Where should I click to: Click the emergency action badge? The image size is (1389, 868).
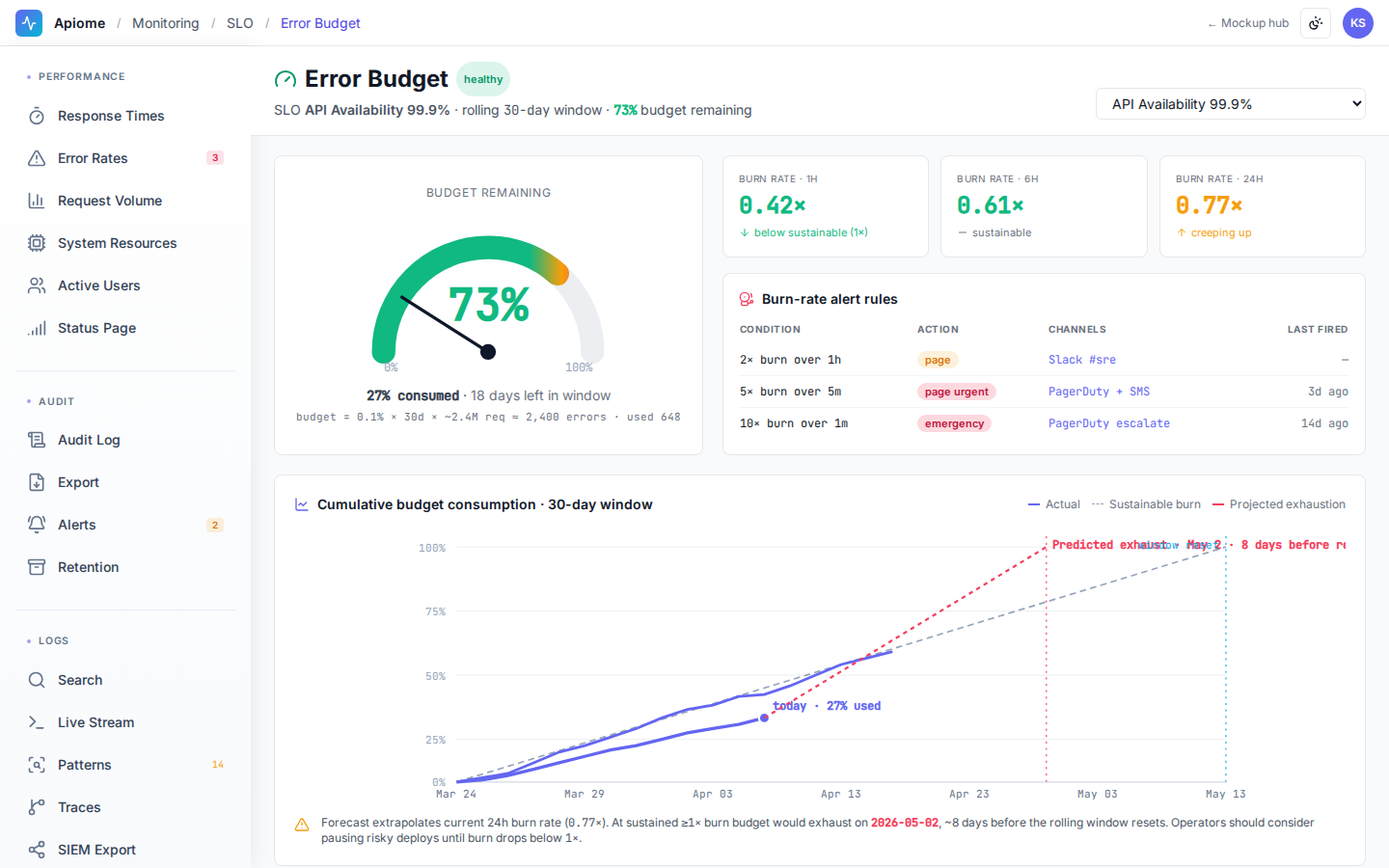(x=955, y=423)
